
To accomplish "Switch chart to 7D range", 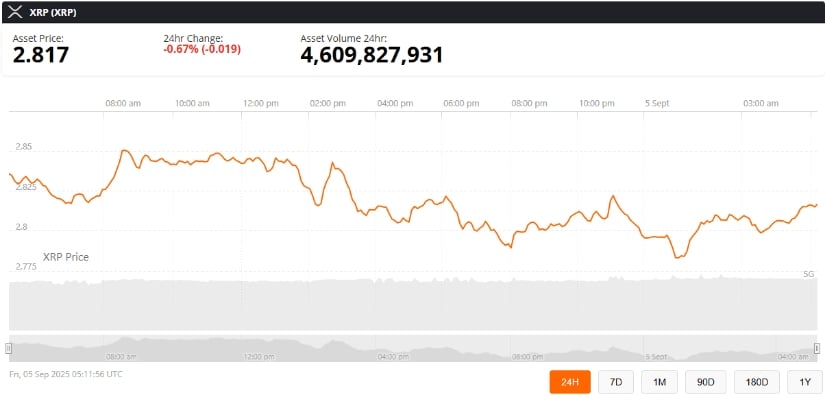I will (616, 382).
